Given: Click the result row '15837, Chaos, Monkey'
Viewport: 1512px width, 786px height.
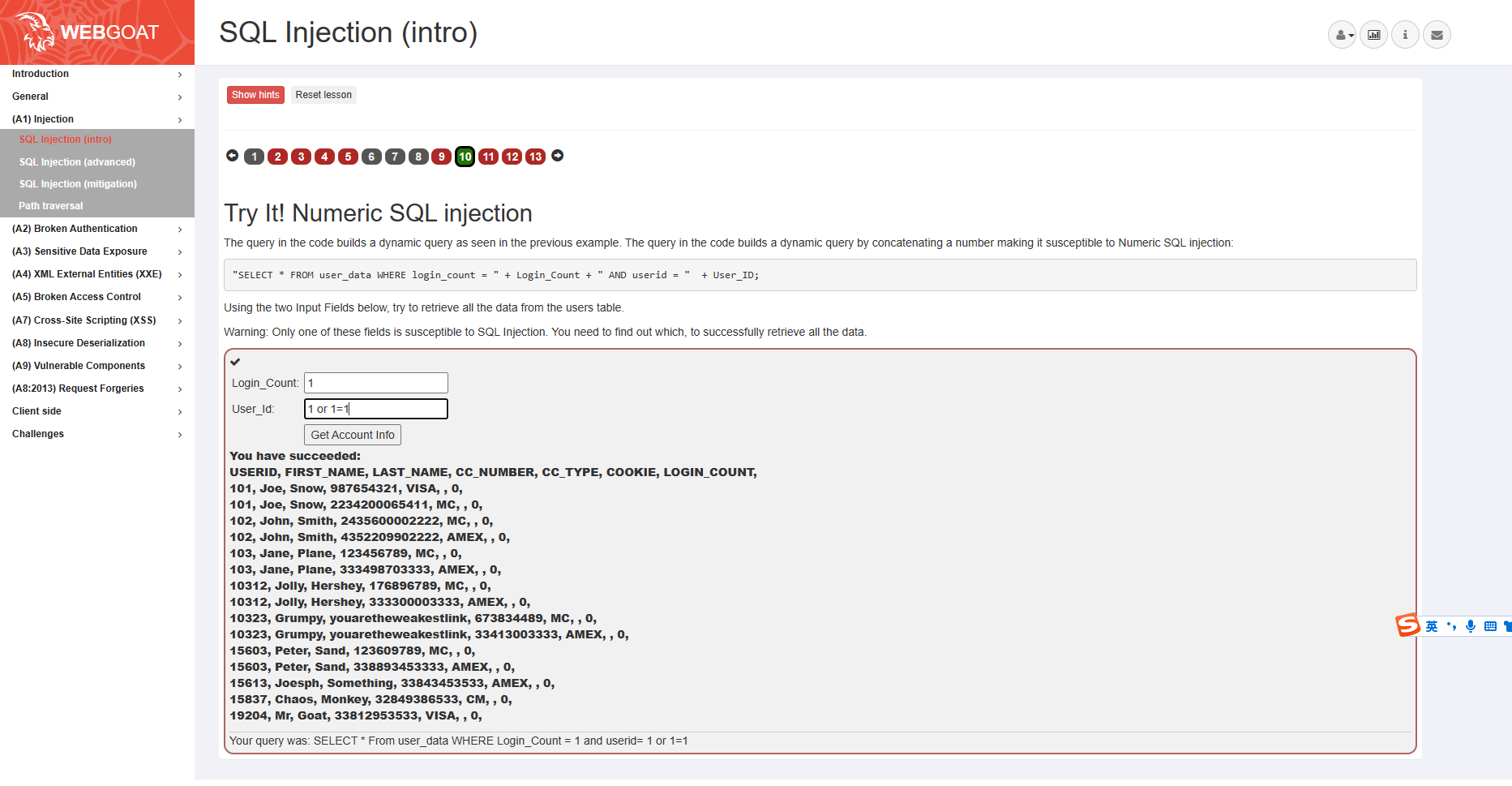Looking at the screenshot, I should tap(371, 699).
